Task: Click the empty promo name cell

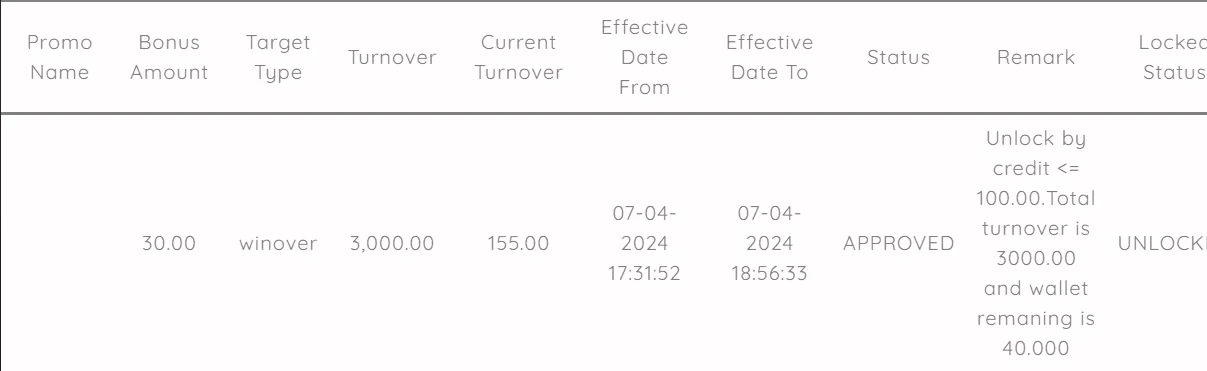Action: pyautogui.click(x=59, y=243)
